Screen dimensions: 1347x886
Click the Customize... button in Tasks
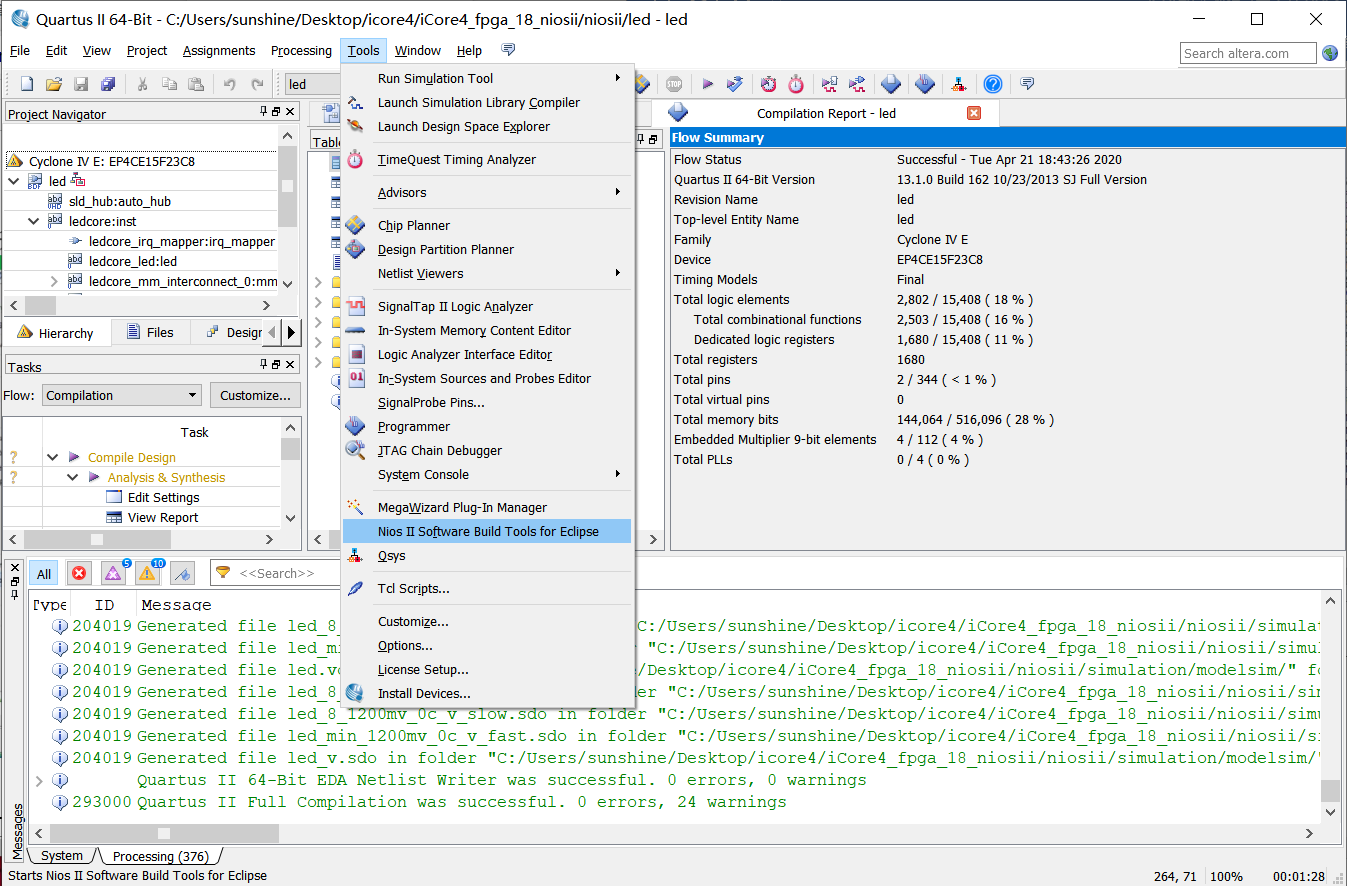[255, 395]
